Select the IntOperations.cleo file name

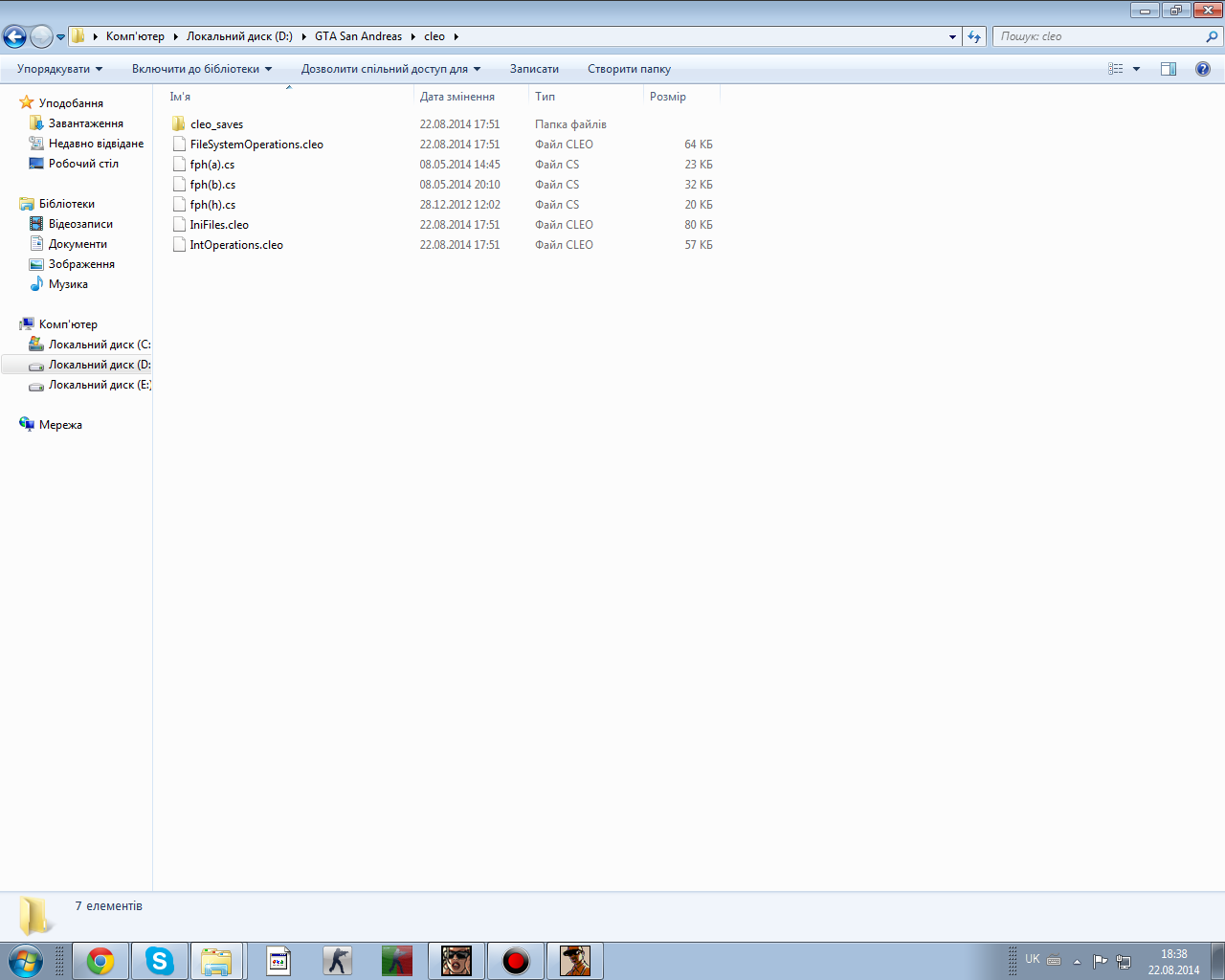(236, 245)
